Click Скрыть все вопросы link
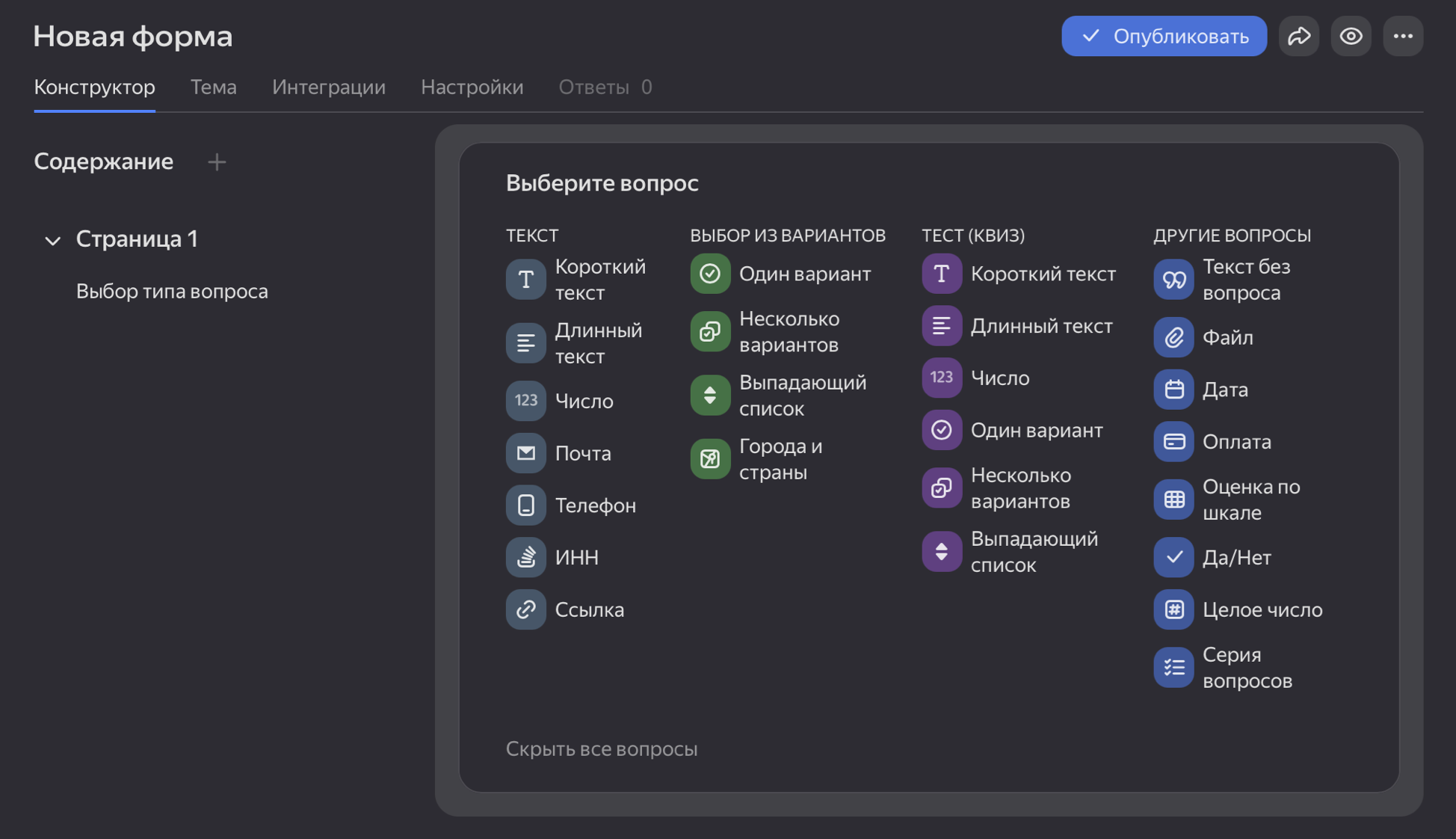The image size is (1456, 839). (x=601, y=749)
